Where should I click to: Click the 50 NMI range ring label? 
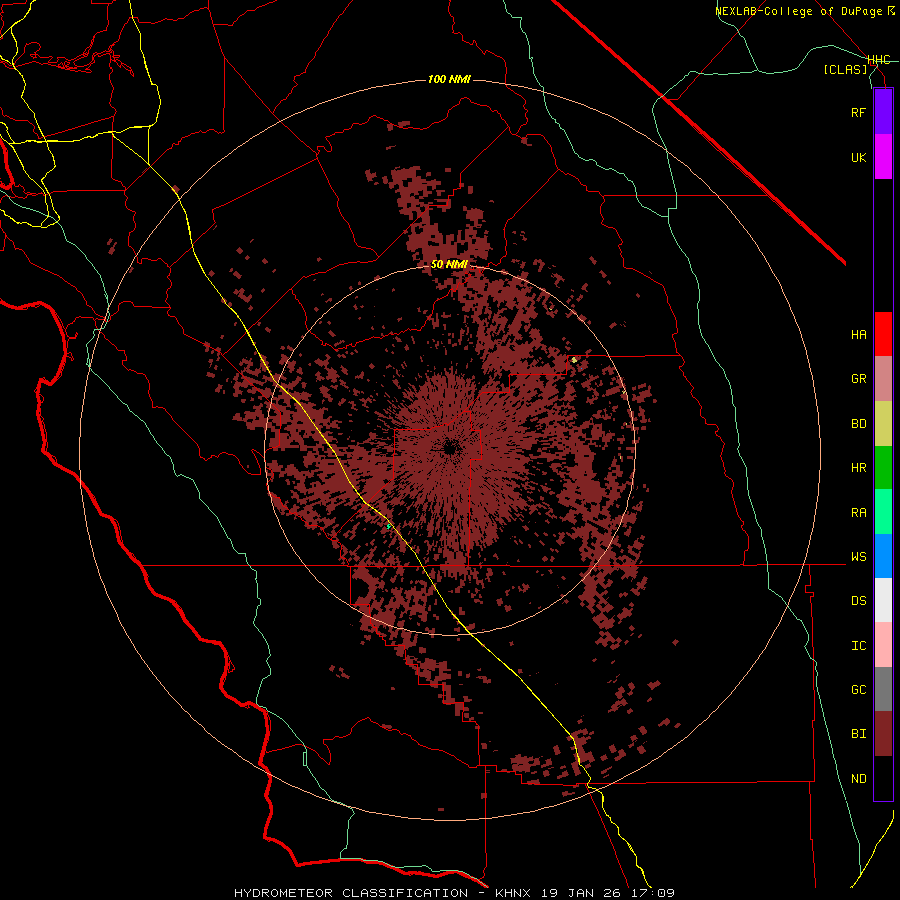(449, 264)
